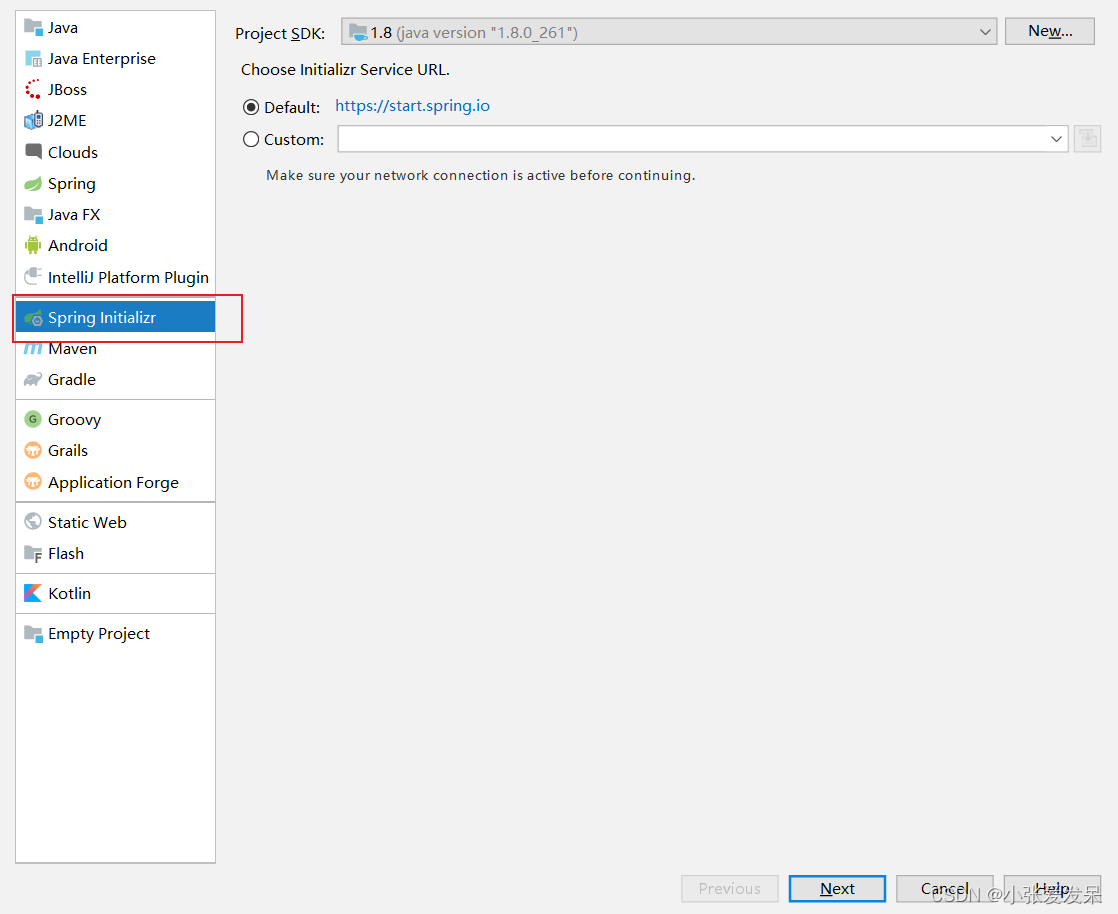The height and width of the screenshot is (914, 1118).
Task: Click the Next button
Action: (837, 888)
